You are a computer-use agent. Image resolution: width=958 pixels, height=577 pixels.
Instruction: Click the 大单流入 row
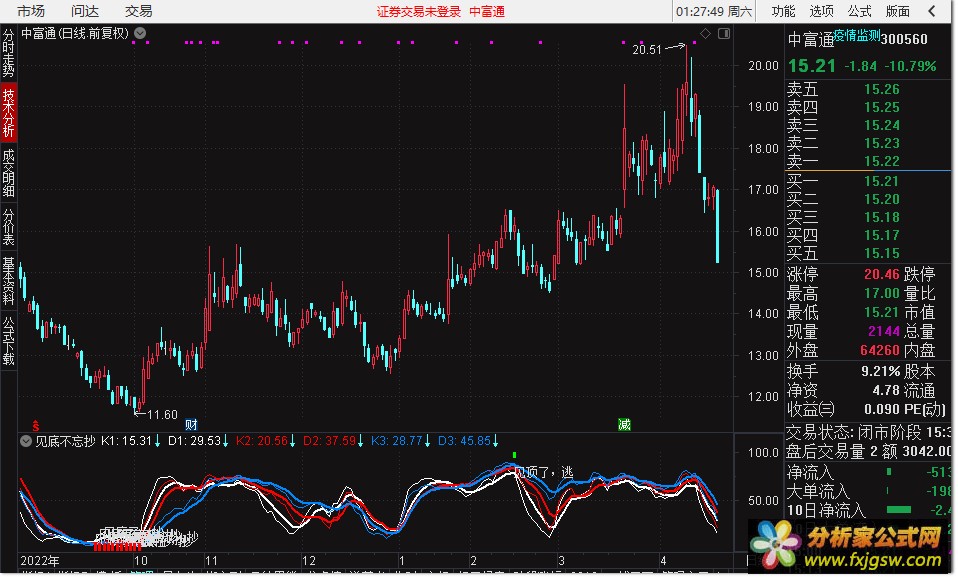[868, 491]
